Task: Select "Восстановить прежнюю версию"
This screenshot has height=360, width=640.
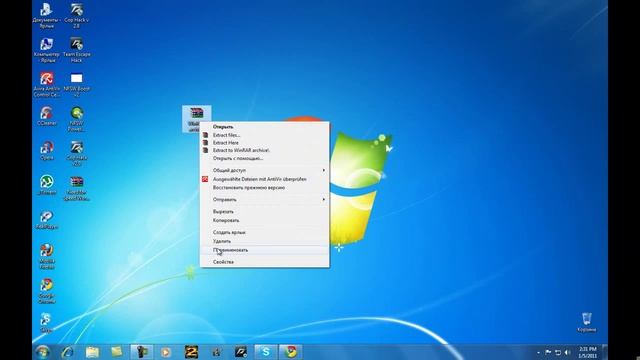Action: [264, 188]
